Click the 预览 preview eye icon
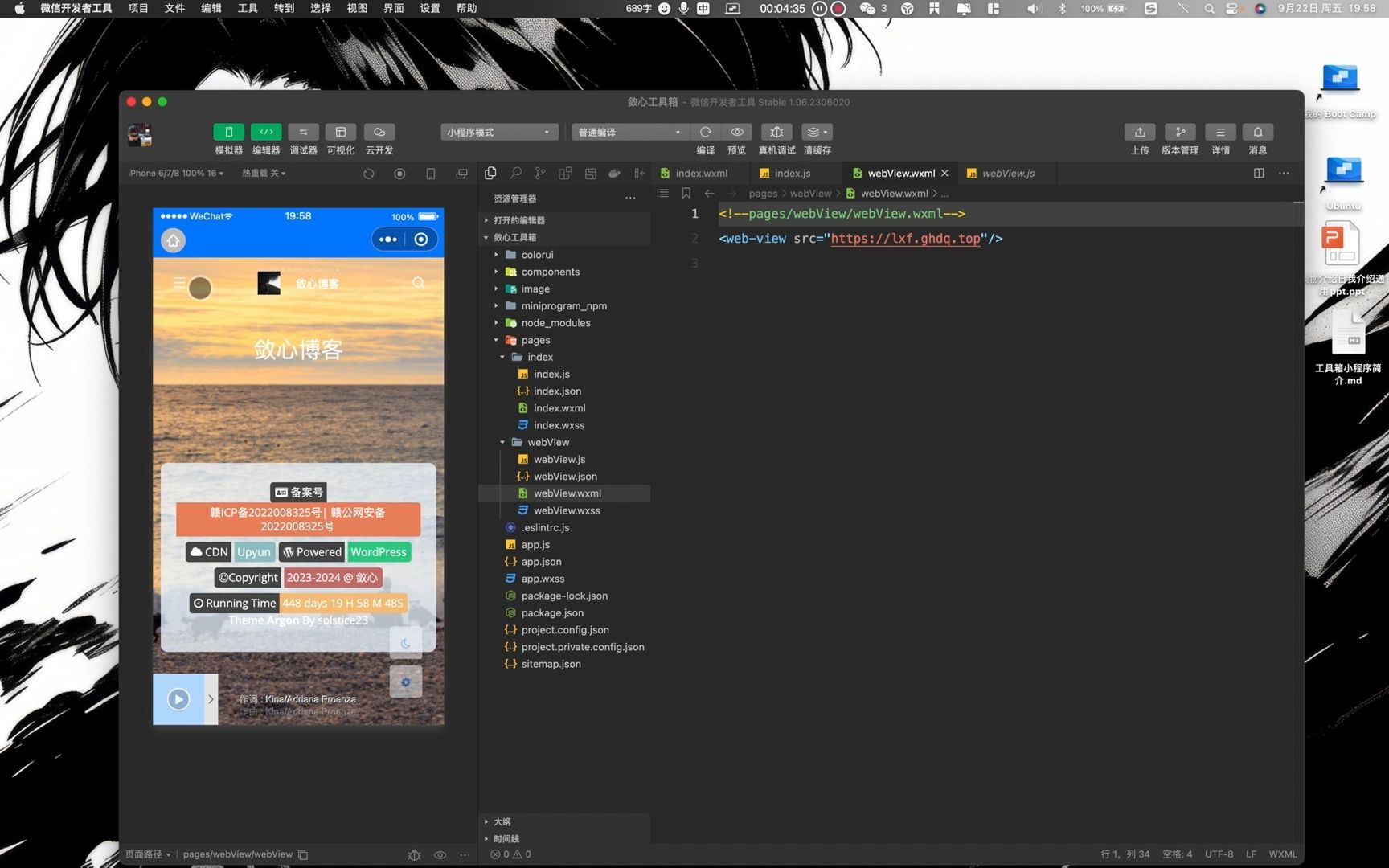 point(736,132)
